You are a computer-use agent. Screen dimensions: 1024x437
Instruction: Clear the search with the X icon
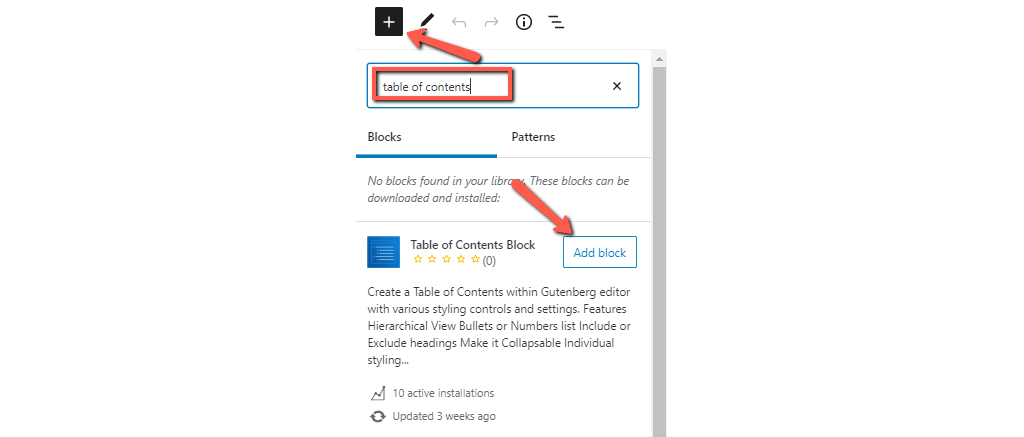[x=617, y=87]
